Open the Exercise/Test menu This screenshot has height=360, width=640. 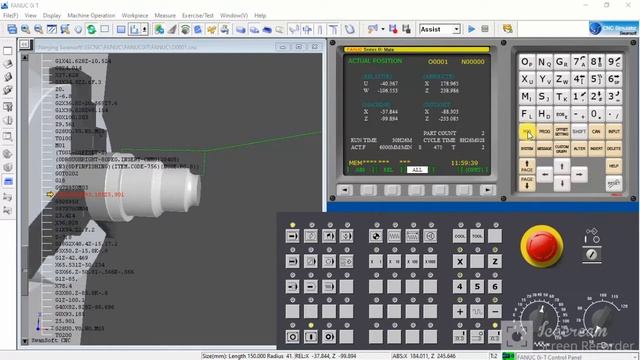tap(198, 16)
